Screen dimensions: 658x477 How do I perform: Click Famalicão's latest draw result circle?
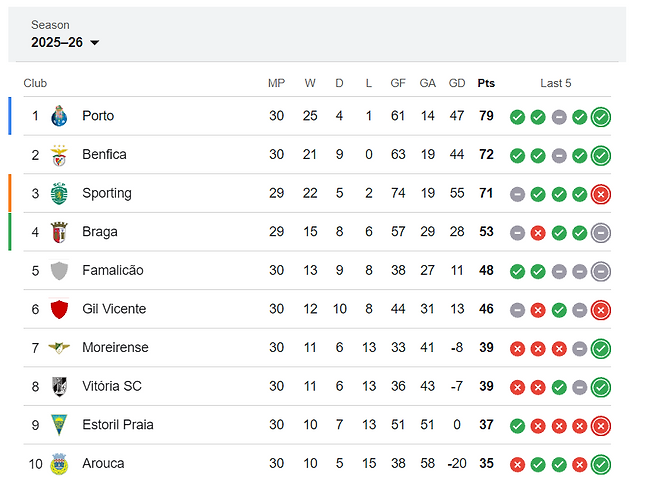coord(601,271)
